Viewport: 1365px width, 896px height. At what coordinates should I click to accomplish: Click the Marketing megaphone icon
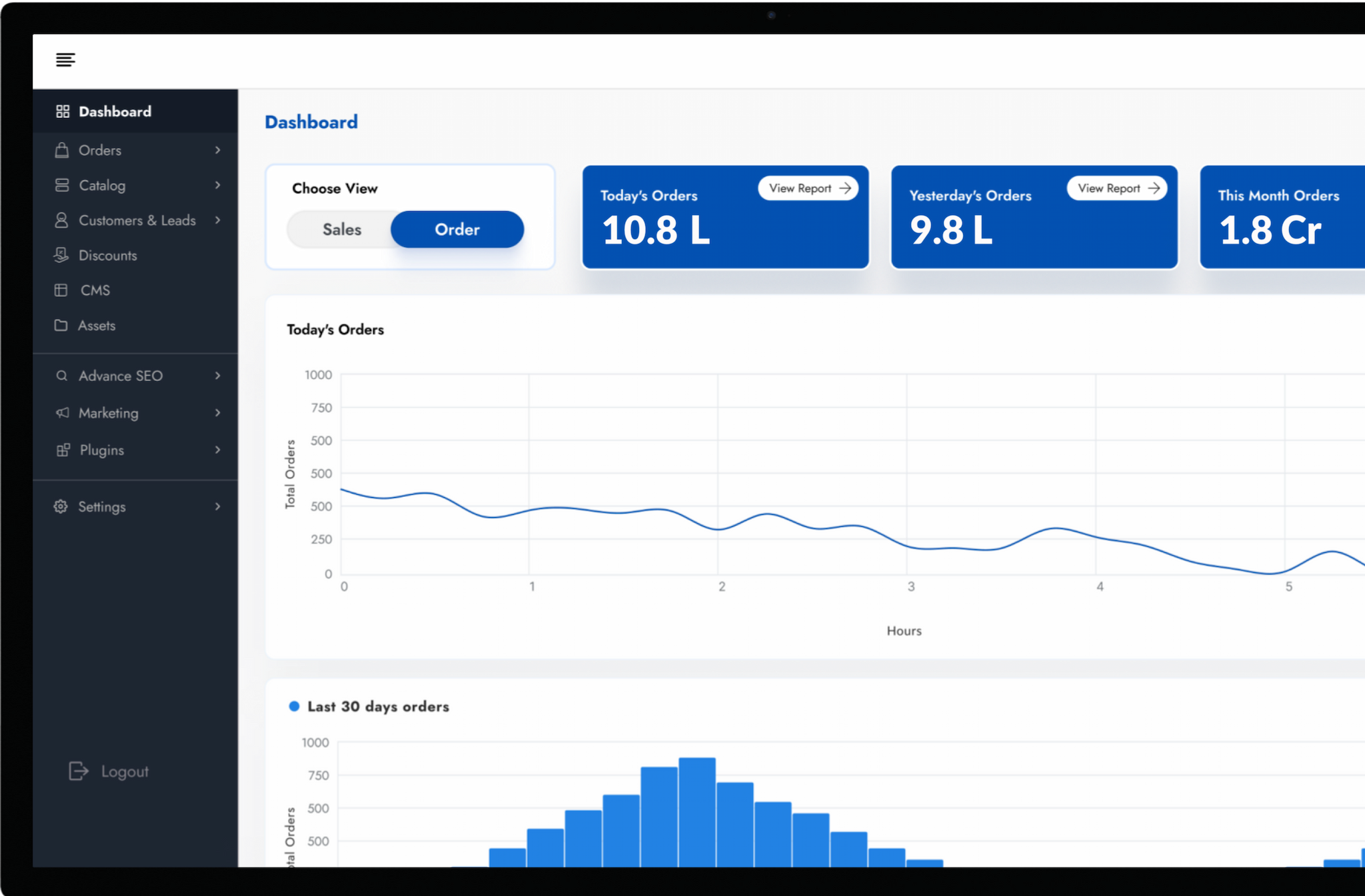point(63,413)
